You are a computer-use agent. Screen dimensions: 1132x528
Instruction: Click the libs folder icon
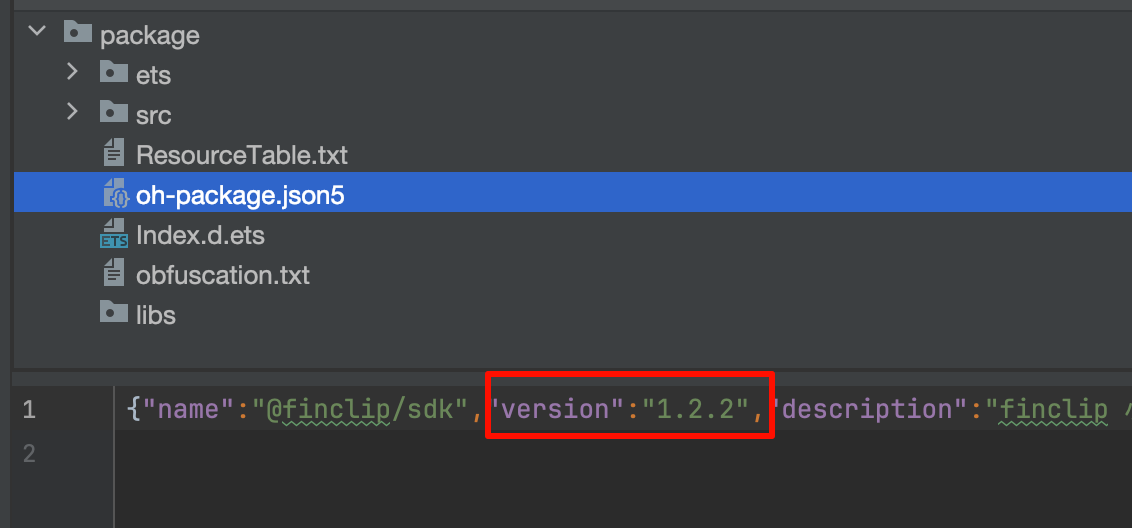point(114,314)
